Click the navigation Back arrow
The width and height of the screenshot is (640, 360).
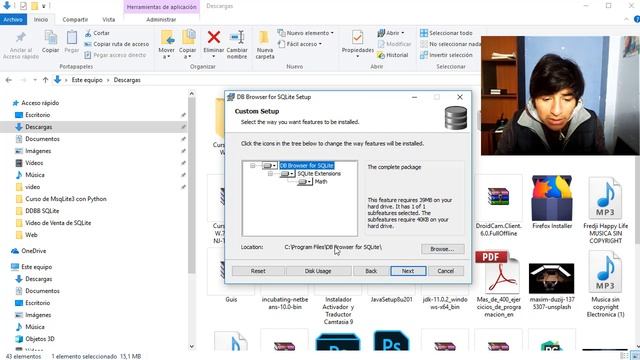pyautogui.click(x=9, y=80)
